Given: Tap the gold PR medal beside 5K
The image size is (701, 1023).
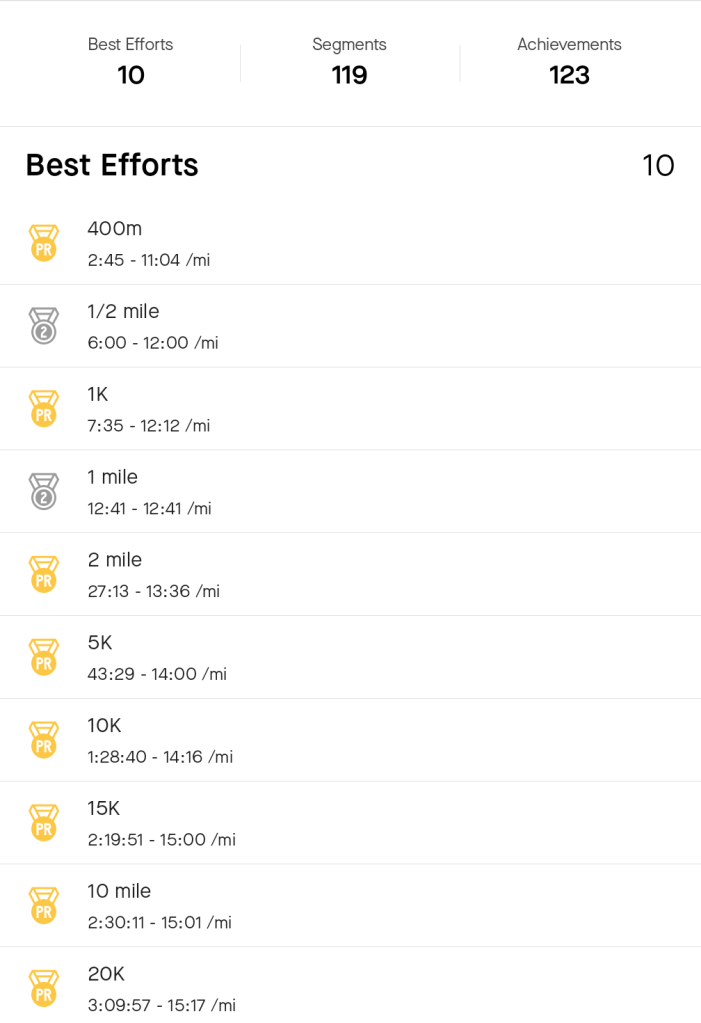Looking at the screenshot, I should (43, 657).
